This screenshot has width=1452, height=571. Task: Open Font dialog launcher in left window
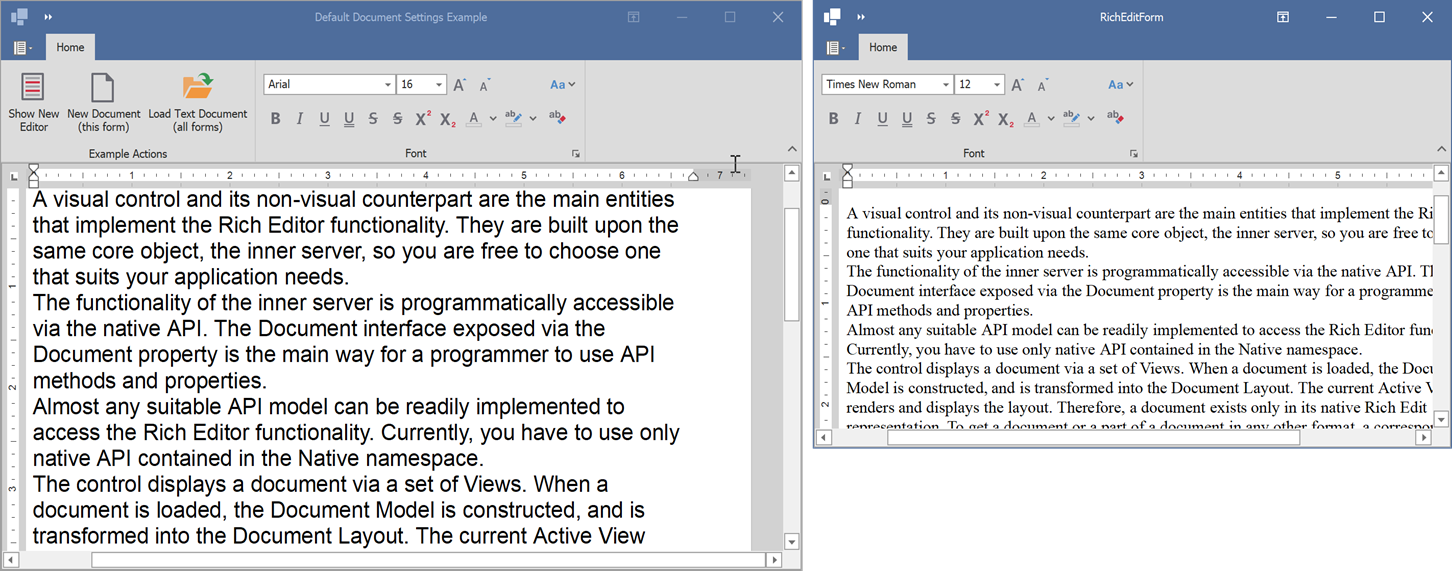tap(575, 153)
